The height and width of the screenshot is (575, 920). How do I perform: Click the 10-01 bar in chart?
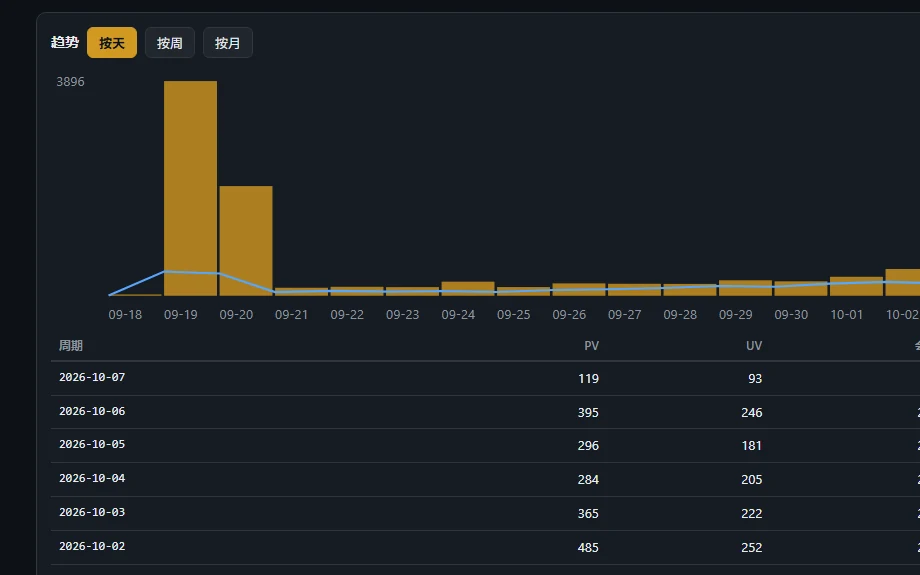(x=856, y=286)
